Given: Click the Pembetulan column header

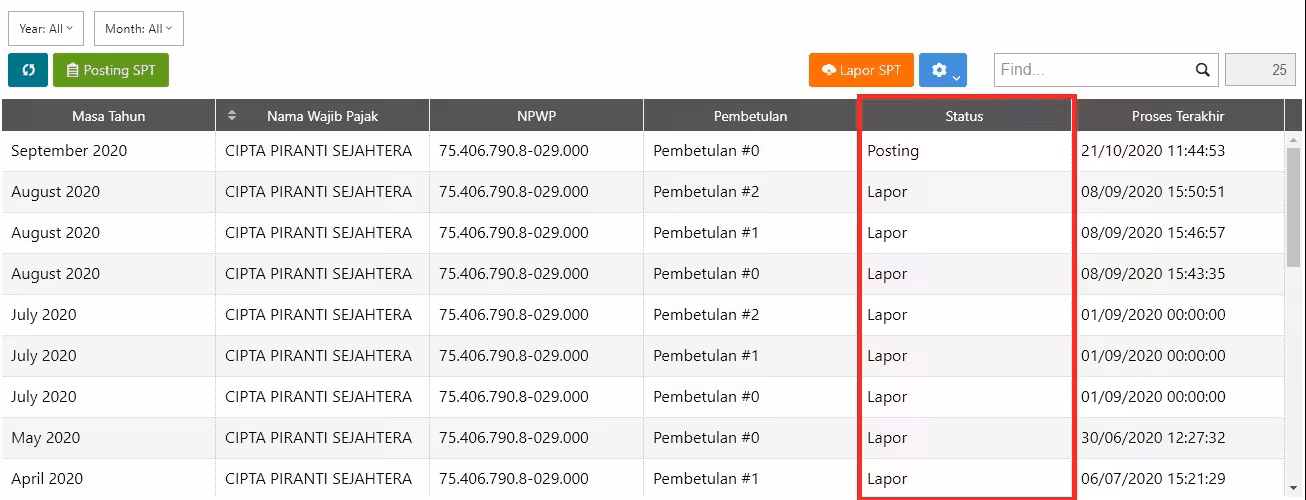Looking at the screenshot, I should pos(750,116).
